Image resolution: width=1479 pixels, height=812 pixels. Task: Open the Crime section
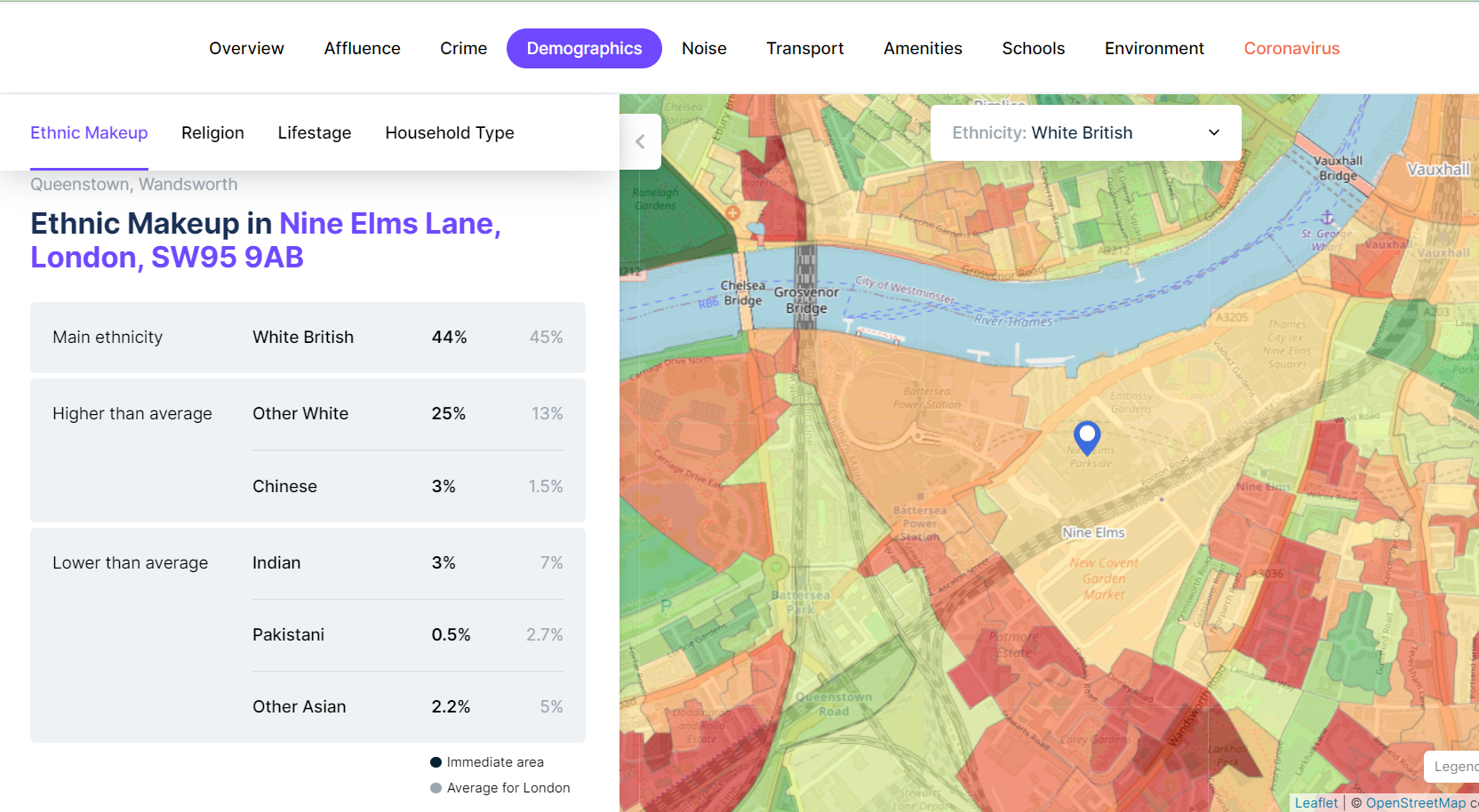point(463,48)
